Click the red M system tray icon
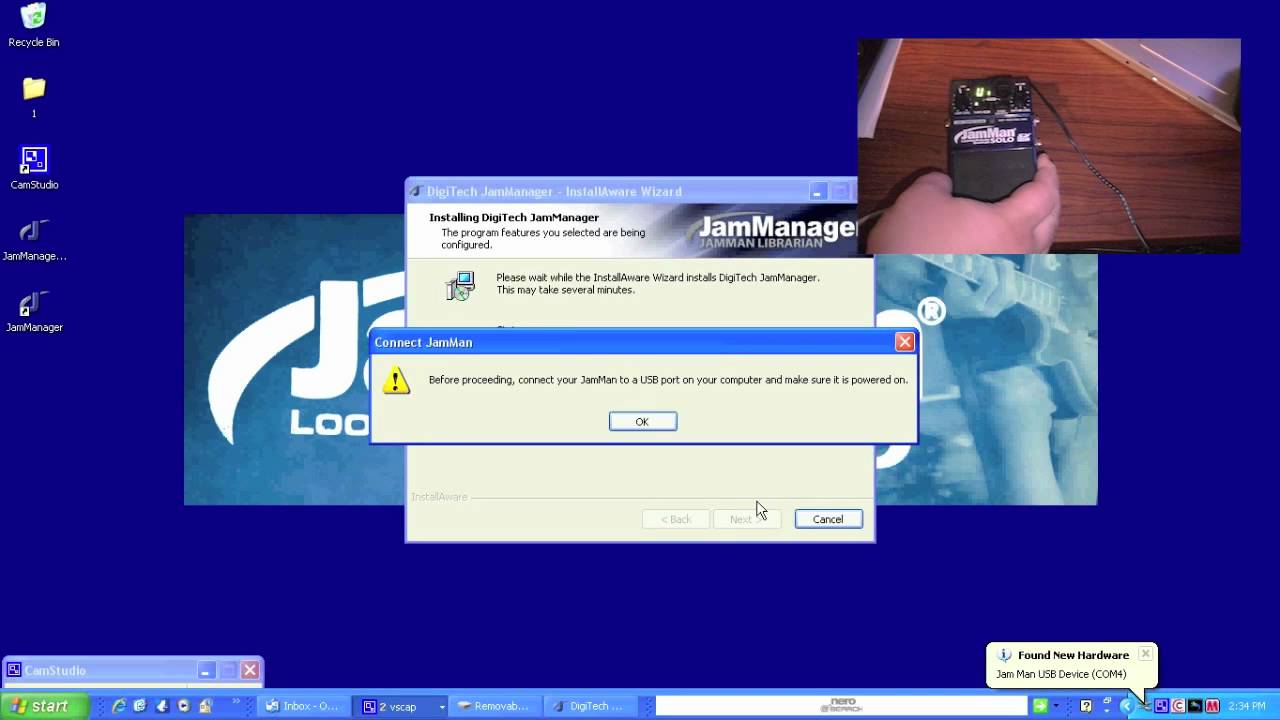 pyautogui.click(x=1212, y=706)
